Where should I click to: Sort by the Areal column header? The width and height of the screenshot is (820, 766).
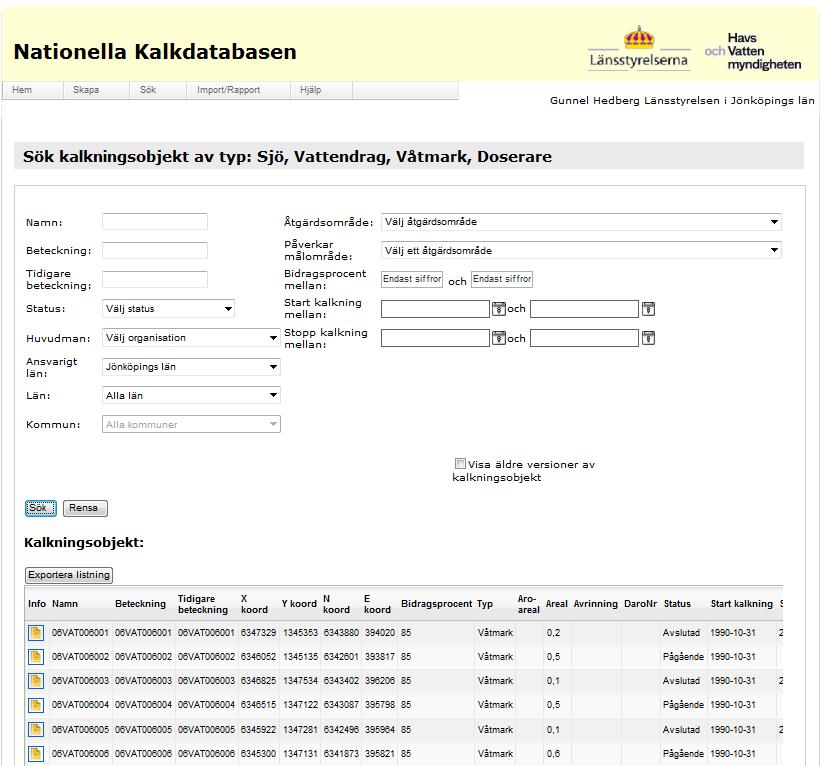(556, 604)
